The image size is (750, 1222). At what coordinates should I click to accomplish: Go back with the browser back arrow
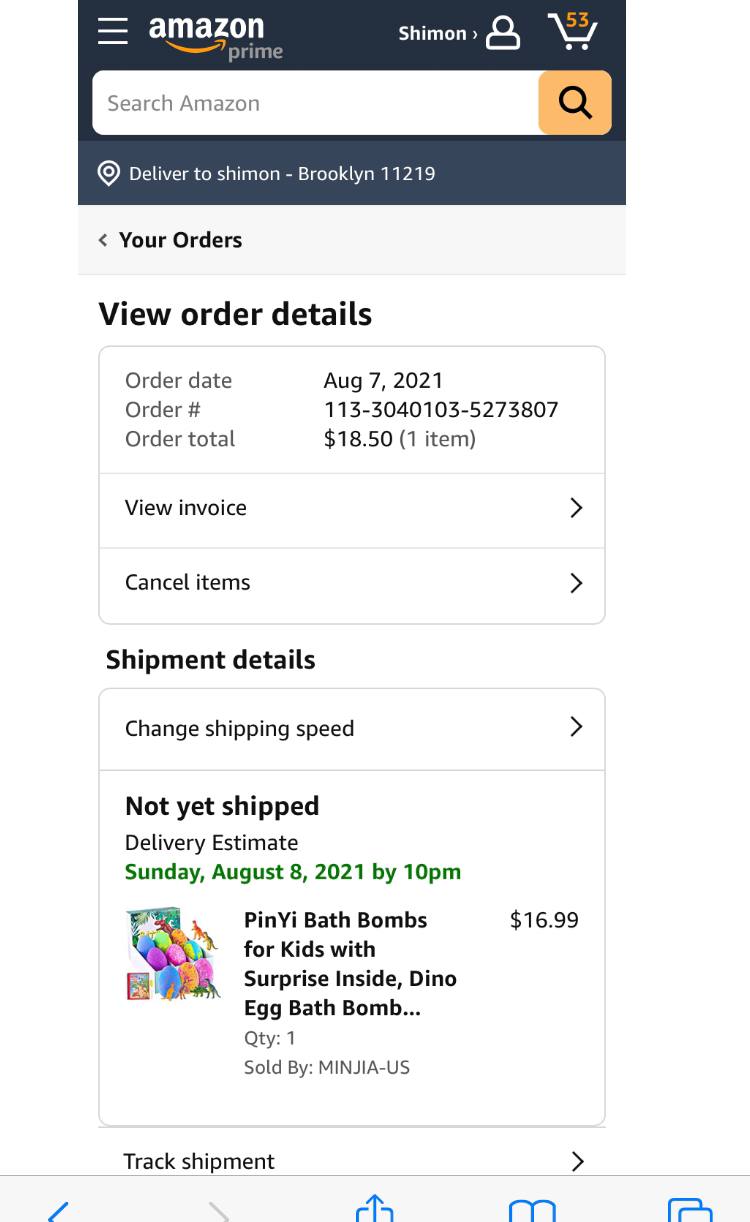pyautogui.click(x=58, y=1211)
